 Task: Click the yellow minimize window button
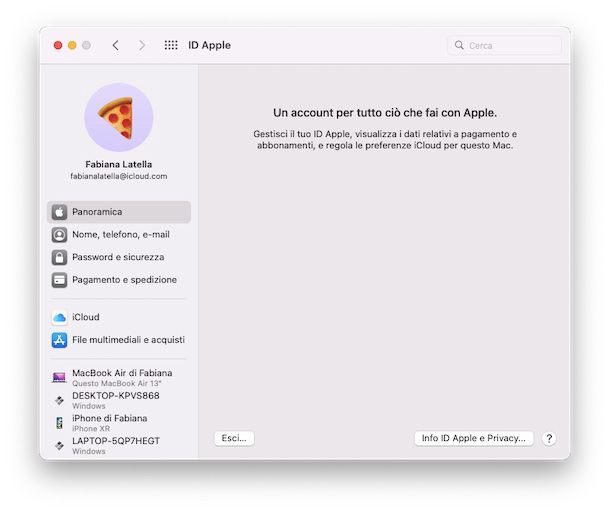click(x=72, y=45)
